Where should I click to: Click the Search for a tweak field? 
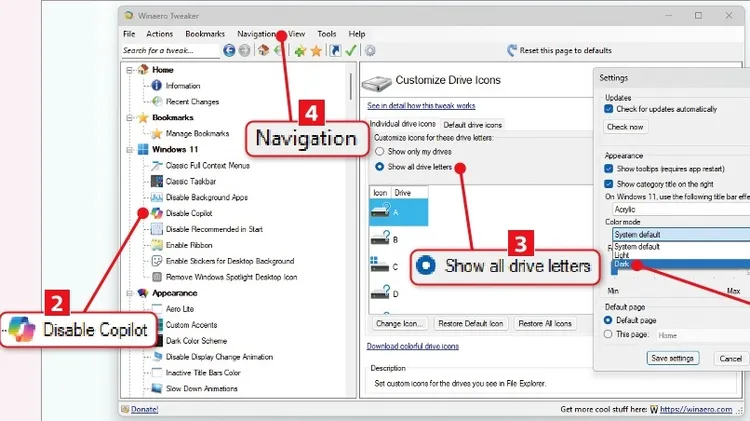click(x=170, y=50)
